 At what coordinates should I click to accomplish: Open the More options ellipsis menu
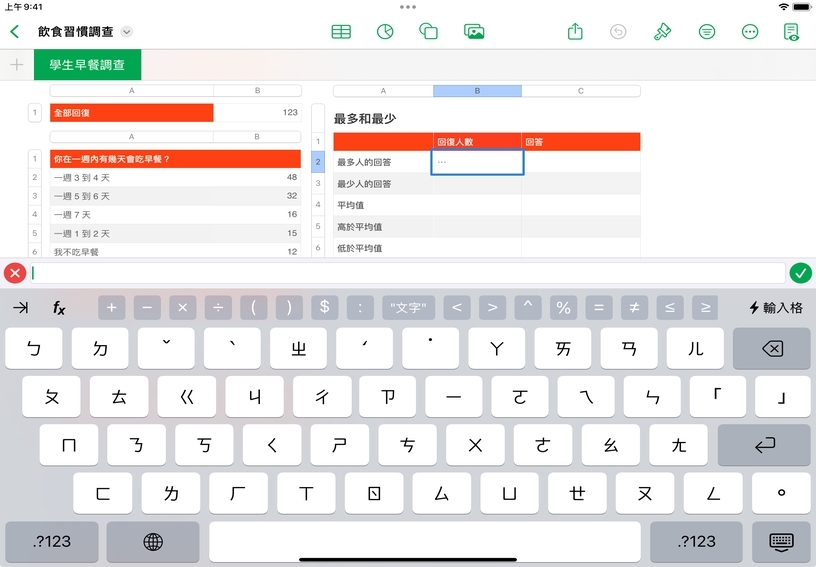750,32
